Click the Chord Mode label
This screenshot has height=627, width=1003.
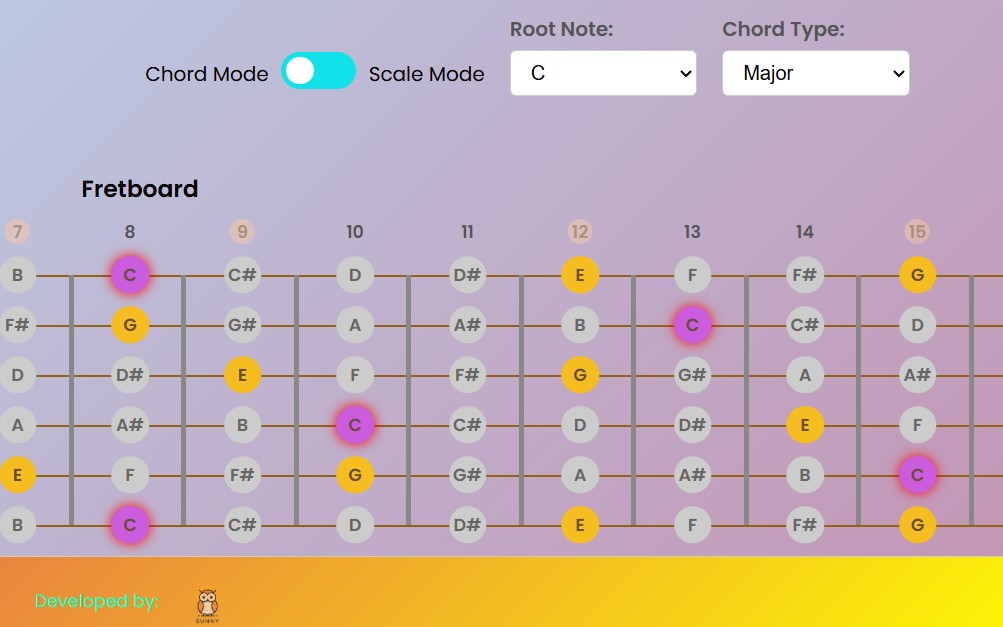(206, 74)
